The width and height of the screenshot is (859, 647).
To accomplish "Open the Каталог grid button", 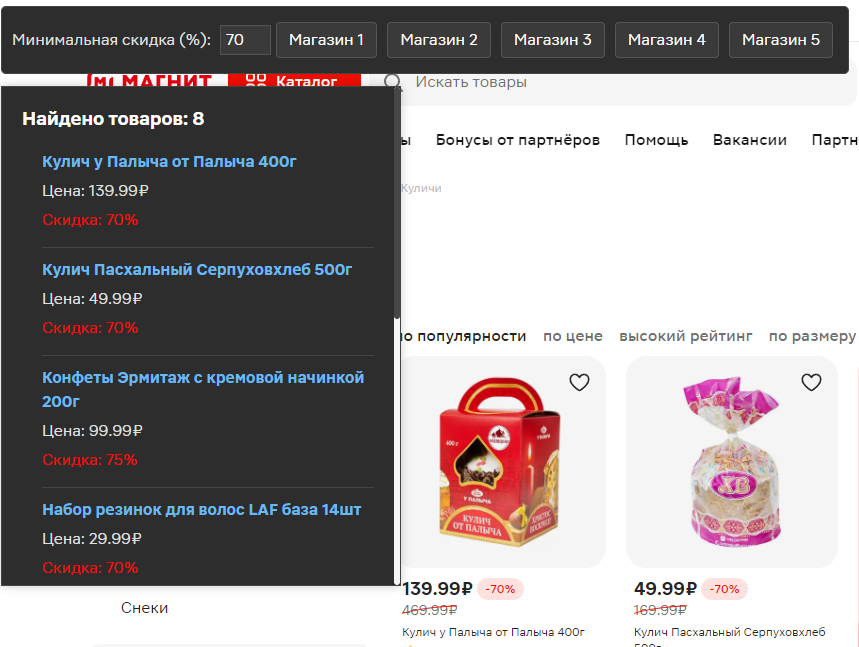I will click(294, 81).
